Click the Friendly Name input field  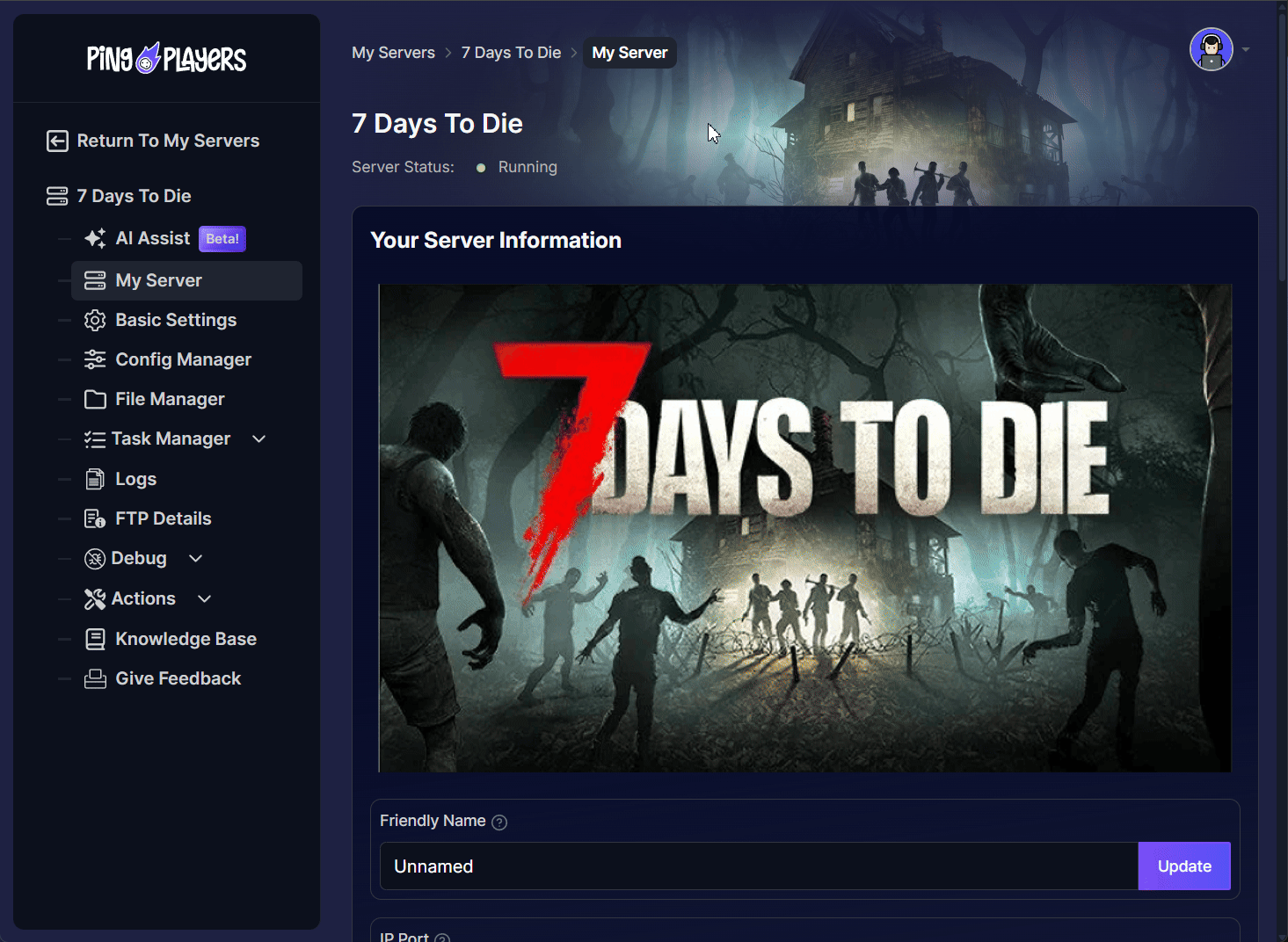click(x=759, y=866)
